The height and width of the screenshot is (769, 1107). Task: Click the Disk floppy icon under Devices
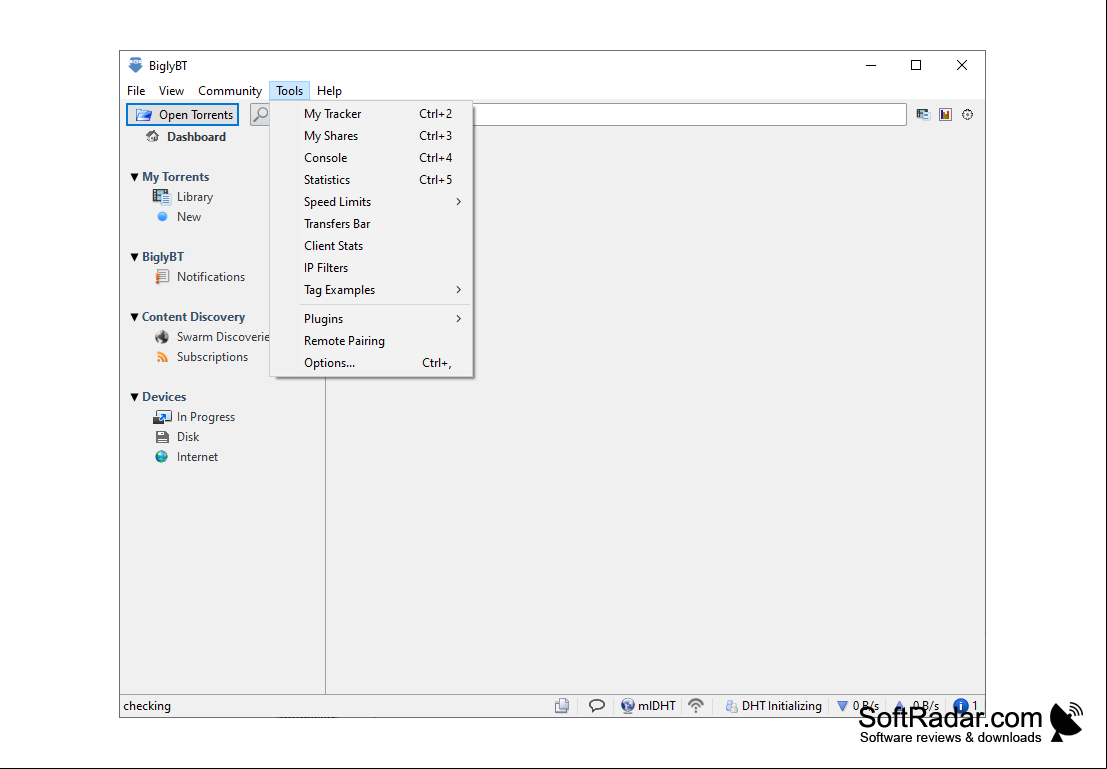pos(162,437)
